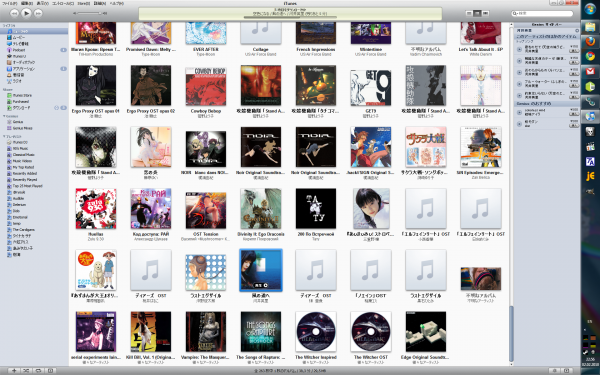The image size is (600, 375).
Task: Adjust the volume slider
Action: tap(90, 13)
